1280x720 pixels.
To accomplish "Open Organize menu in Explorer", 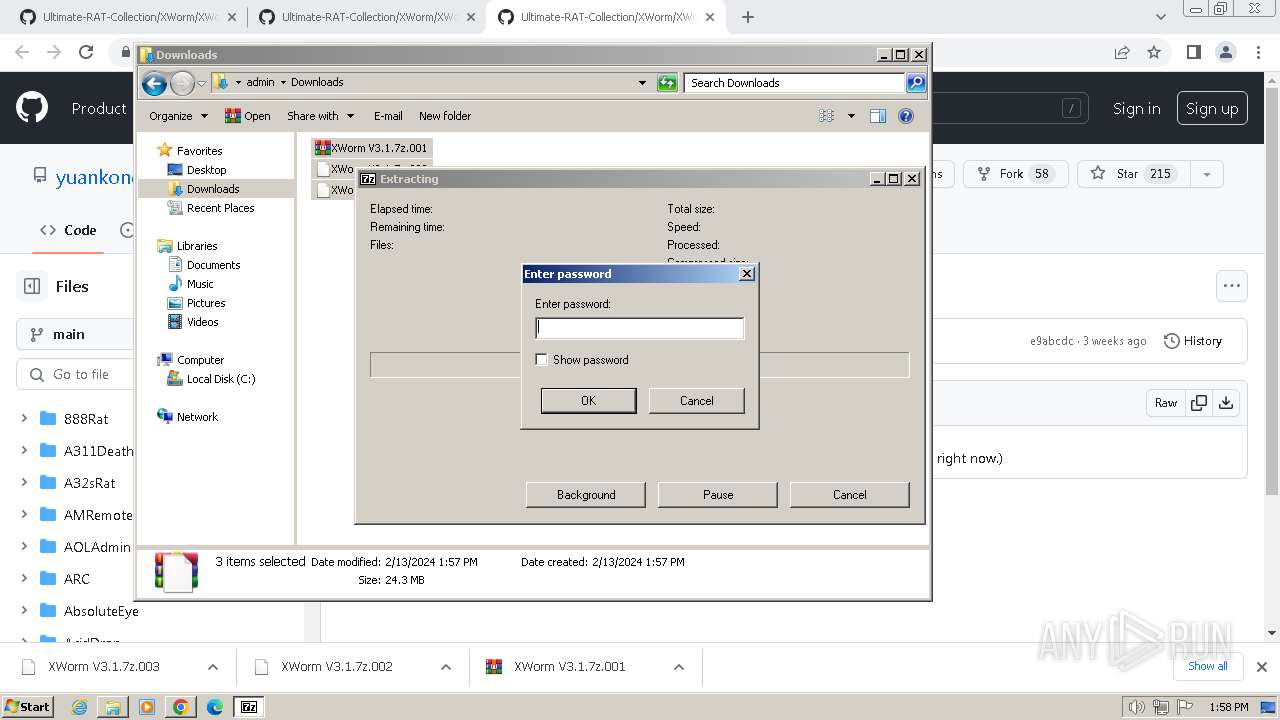I will (x=178, y=116).
